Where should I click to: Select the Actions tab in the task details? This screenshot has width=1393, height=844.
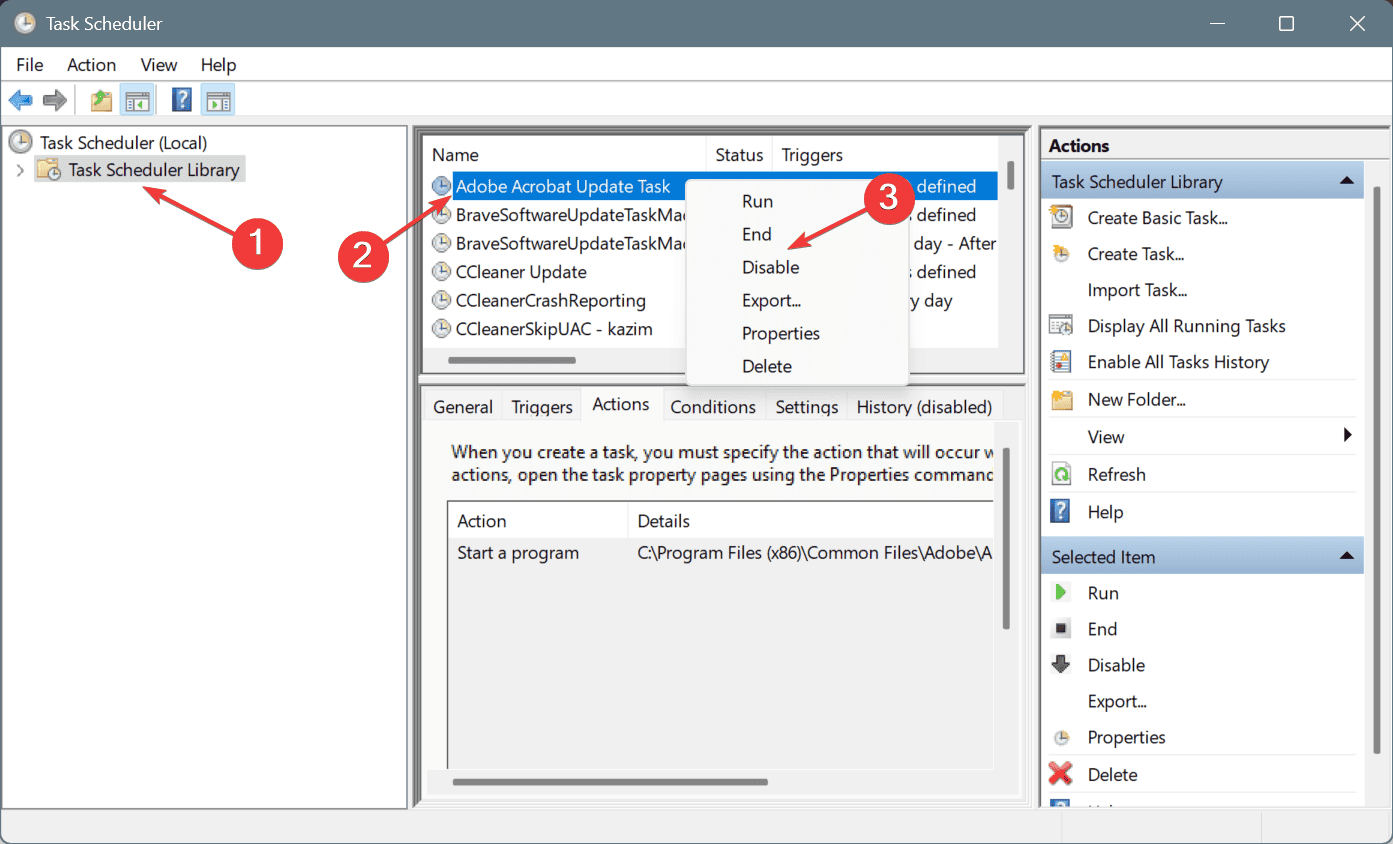coord(621,404)
